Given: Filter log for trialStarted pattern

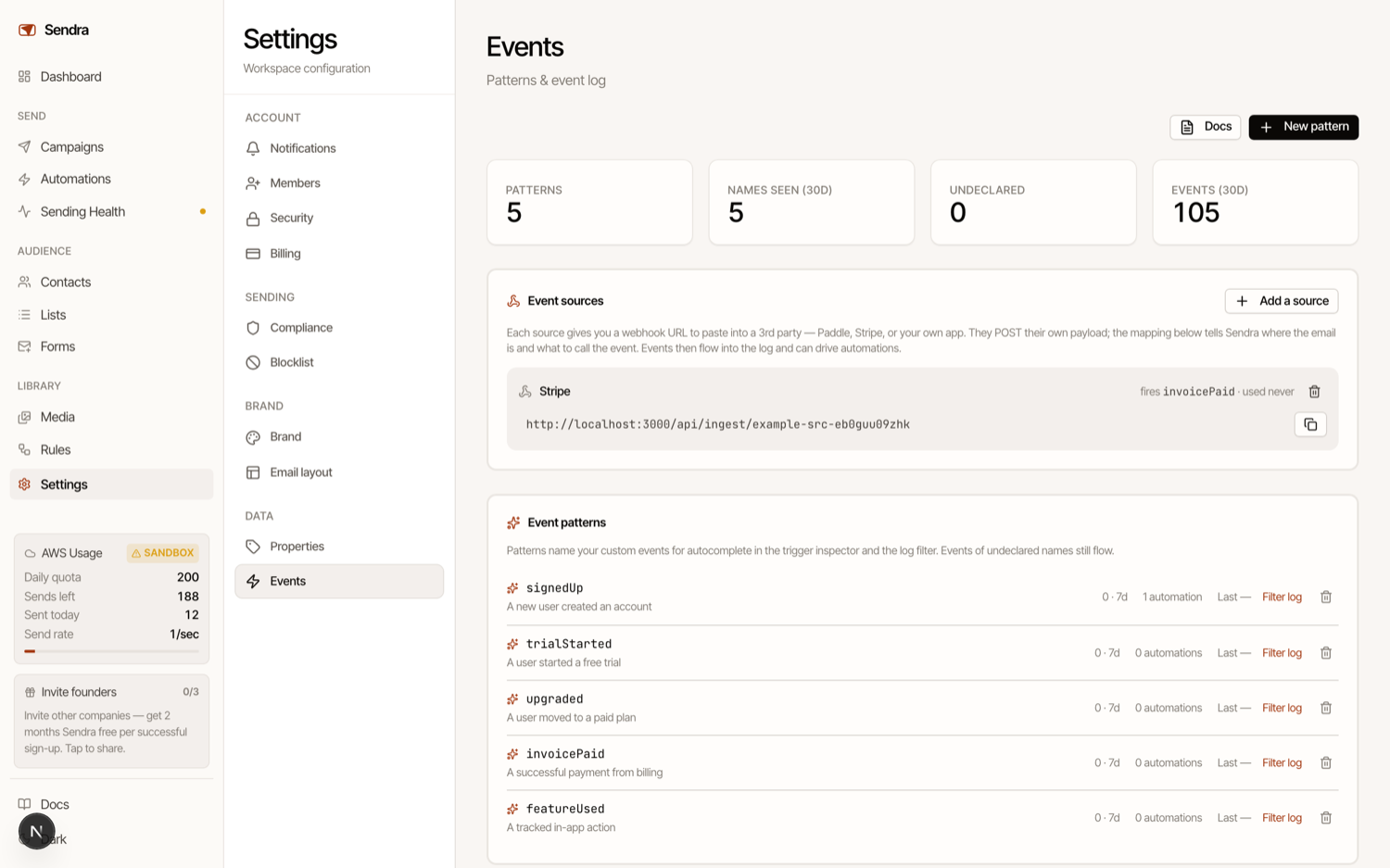Looking at the screenshot, I should pos(1282,653).
